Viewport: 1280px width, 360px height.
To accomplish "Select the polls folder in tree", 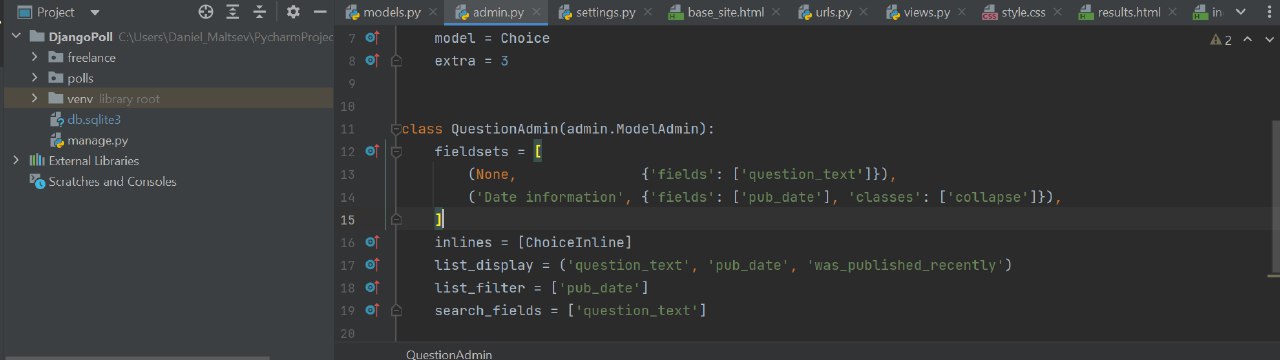I will click(x=70, y=78).
